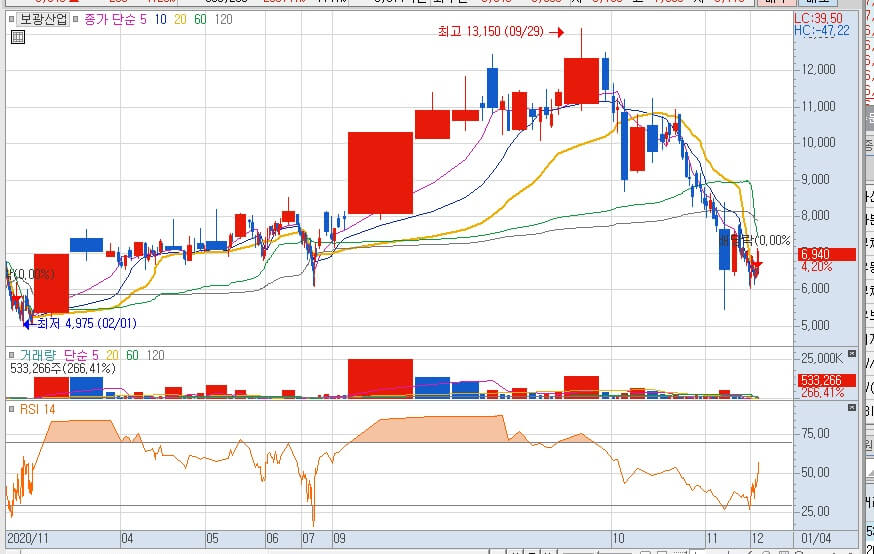Click the green 60 label in volume pane

(x=132, y=355)
